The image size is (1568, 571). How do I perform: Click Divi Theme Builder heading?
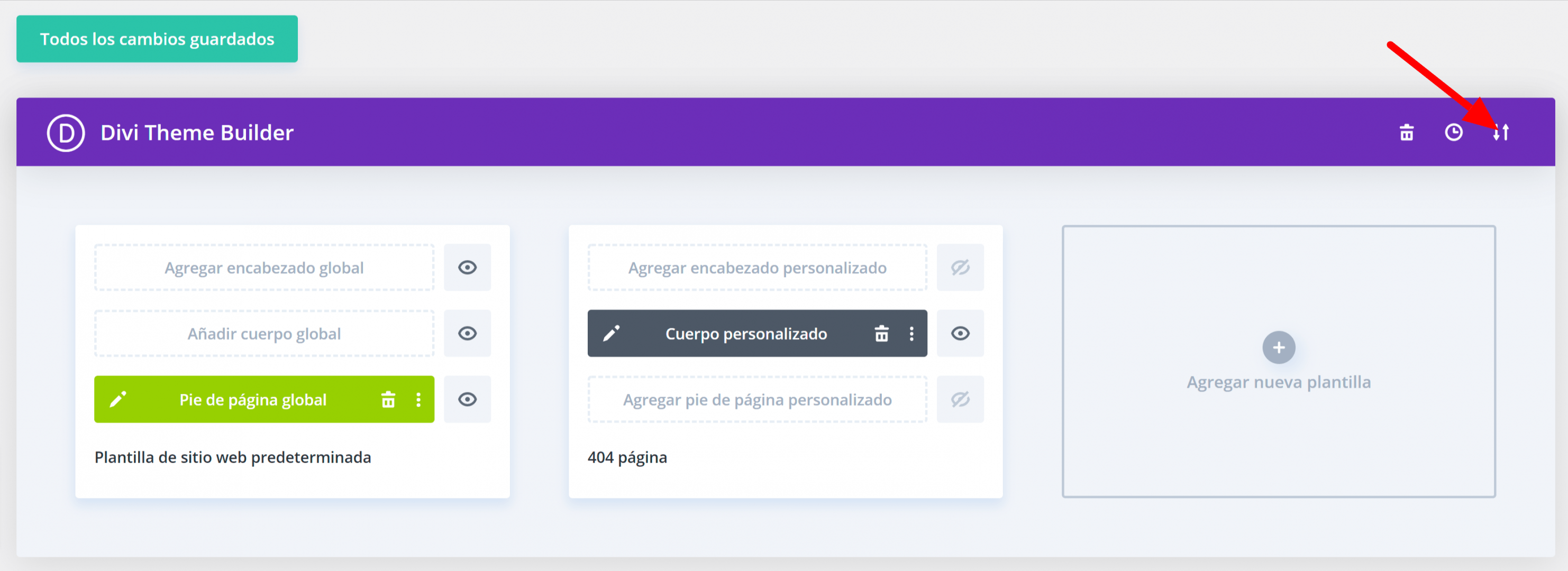pos(197,133)
